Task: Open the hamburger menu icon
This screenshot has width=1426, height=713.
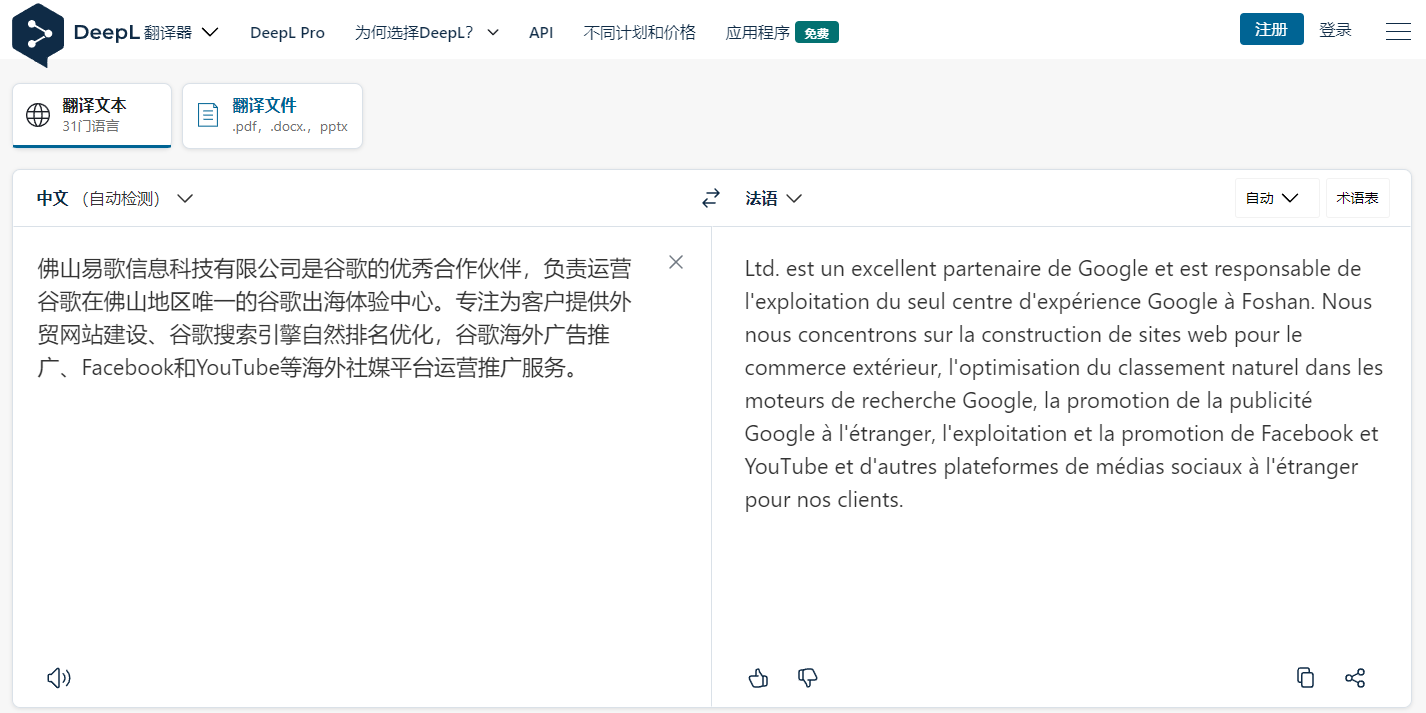Action: click(x=1398, y=32)
